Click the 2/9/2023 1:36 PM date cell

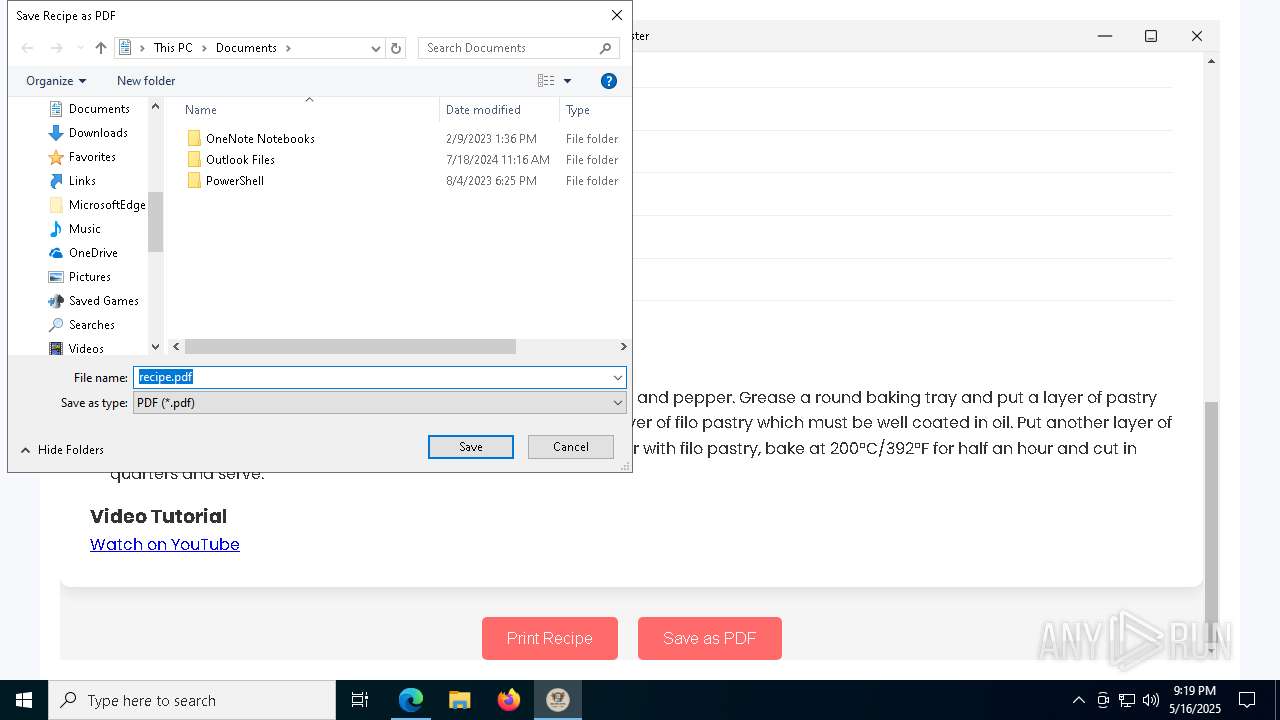click(491, 139)
